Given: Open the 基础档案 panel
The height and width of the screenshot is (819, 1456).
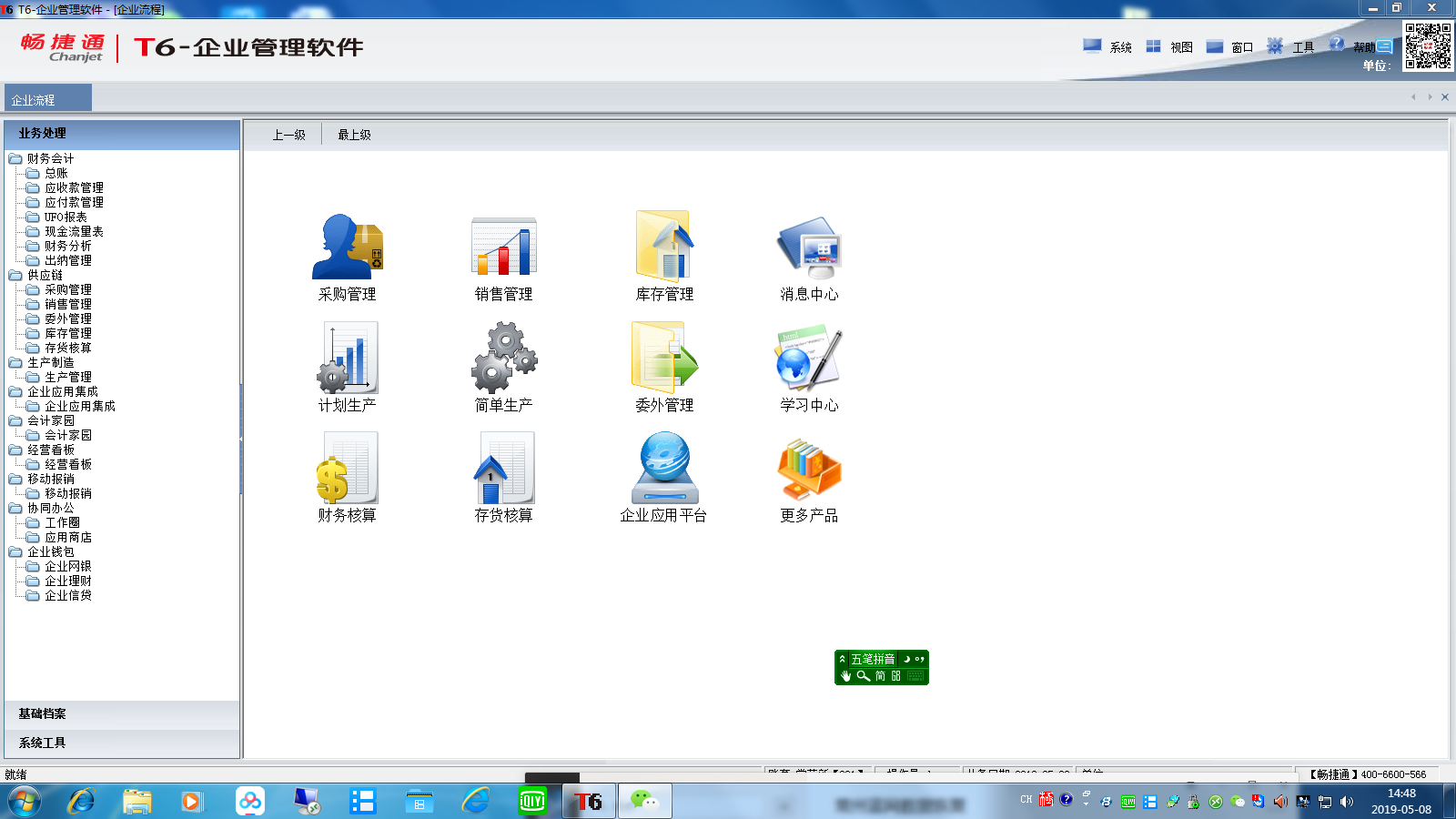Looking at the screenshot, I should (x=122, y=714).
